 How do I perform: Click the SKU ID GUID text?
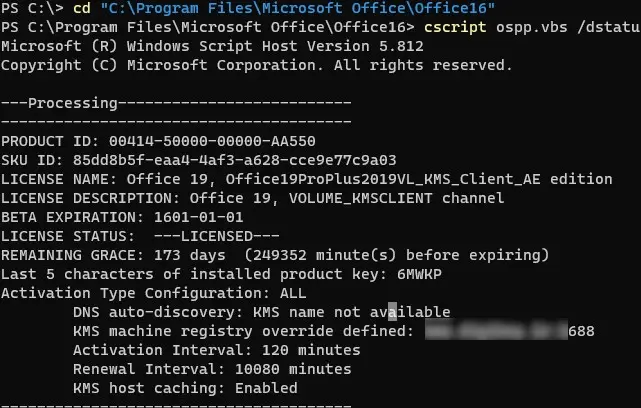pyautogui.click(x=235, y=160)
